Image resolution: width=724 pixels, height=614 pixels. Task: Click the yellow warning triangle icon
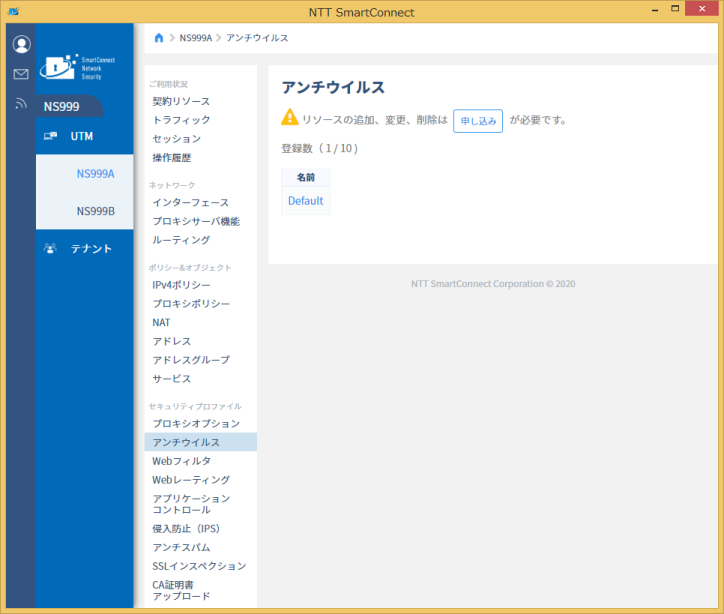click(290, 117)
